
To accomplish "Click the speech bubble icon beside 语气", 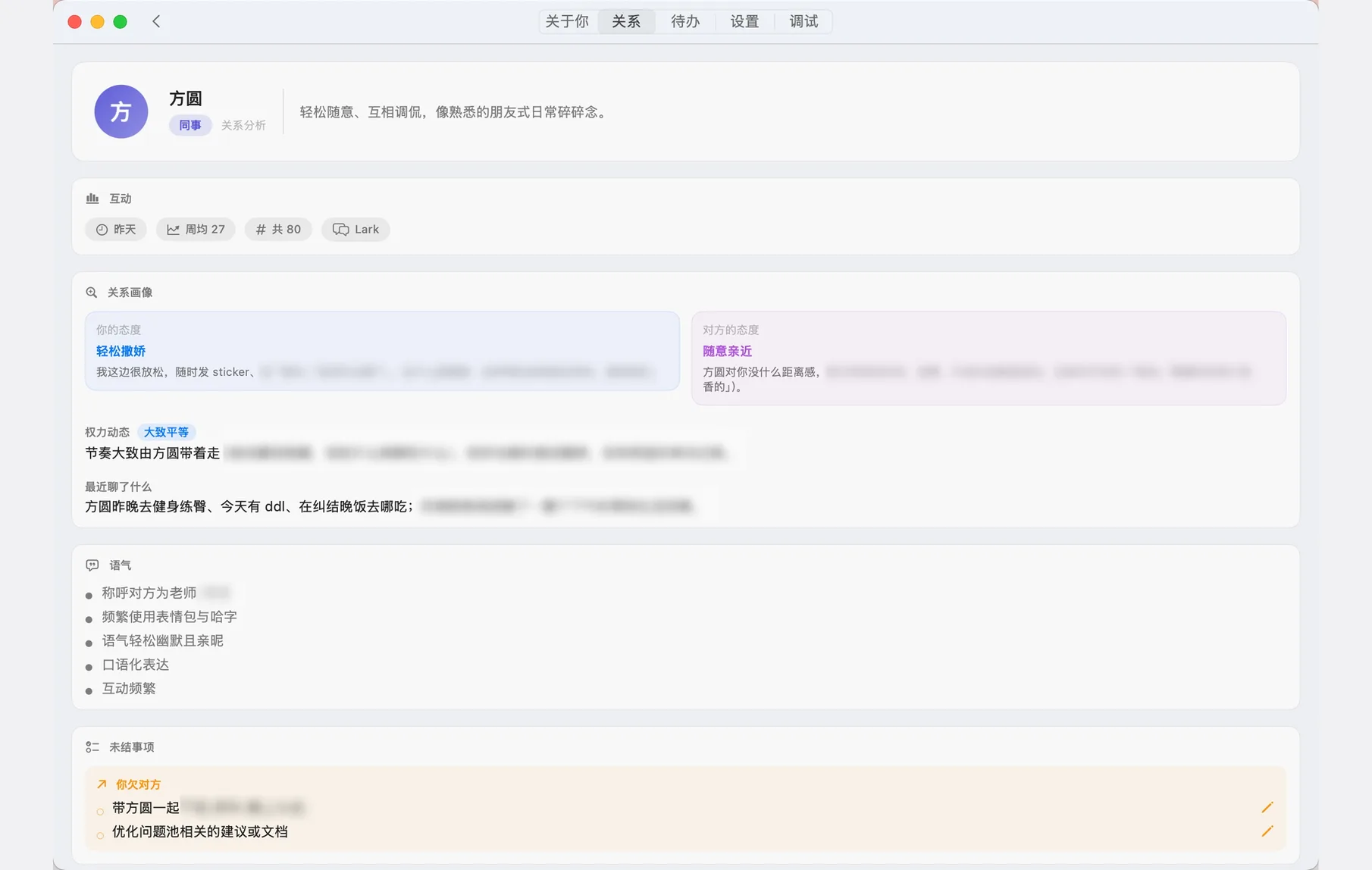I will (92, 565).
